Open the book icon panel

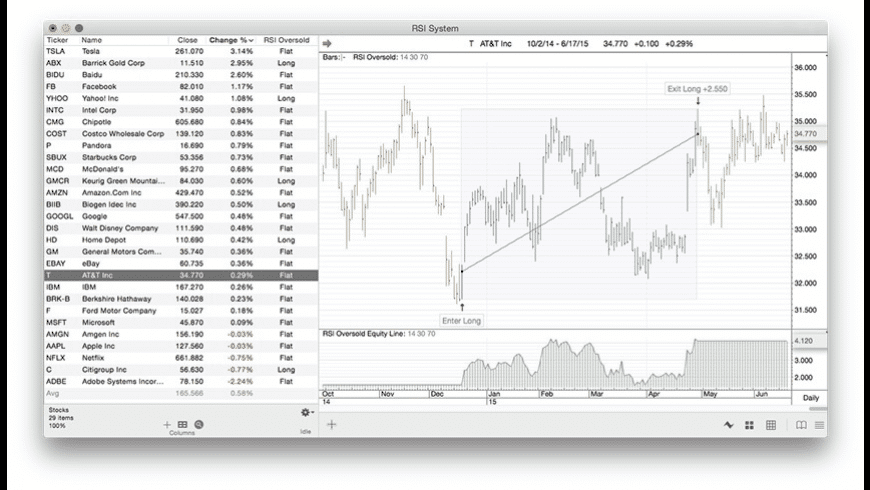click(801, 425)
